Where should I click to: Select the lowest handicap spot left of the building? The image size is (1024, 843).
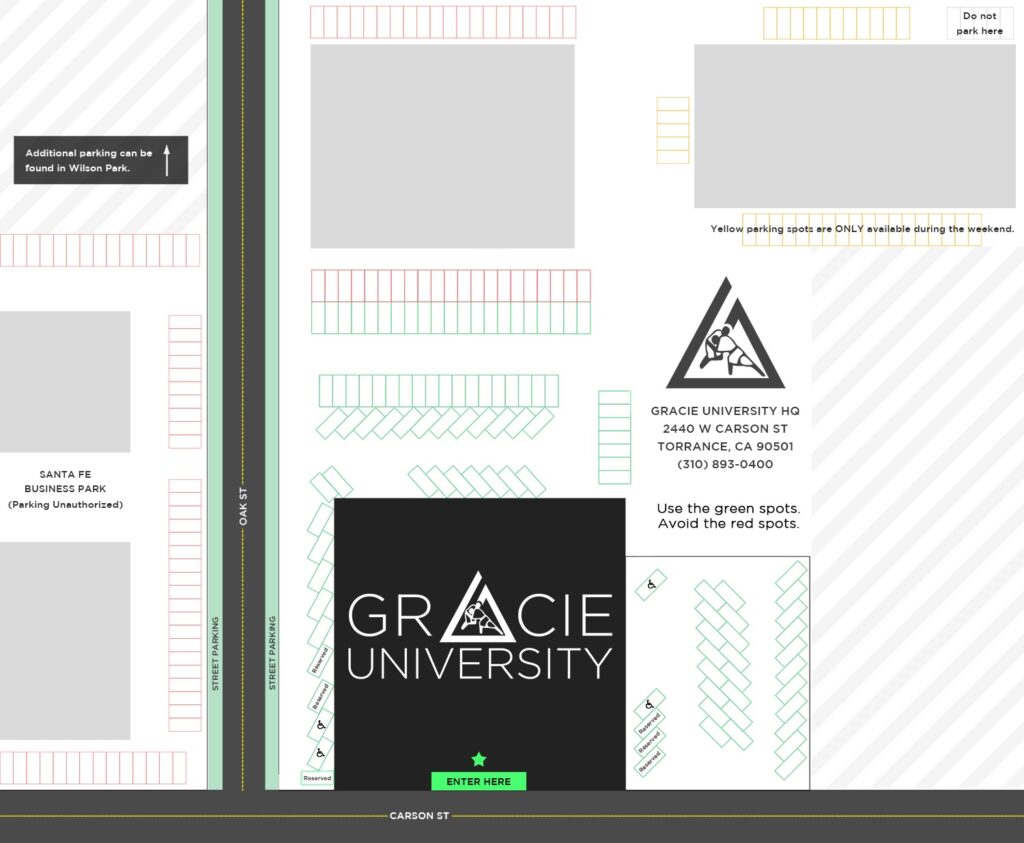tap(320, 750)
